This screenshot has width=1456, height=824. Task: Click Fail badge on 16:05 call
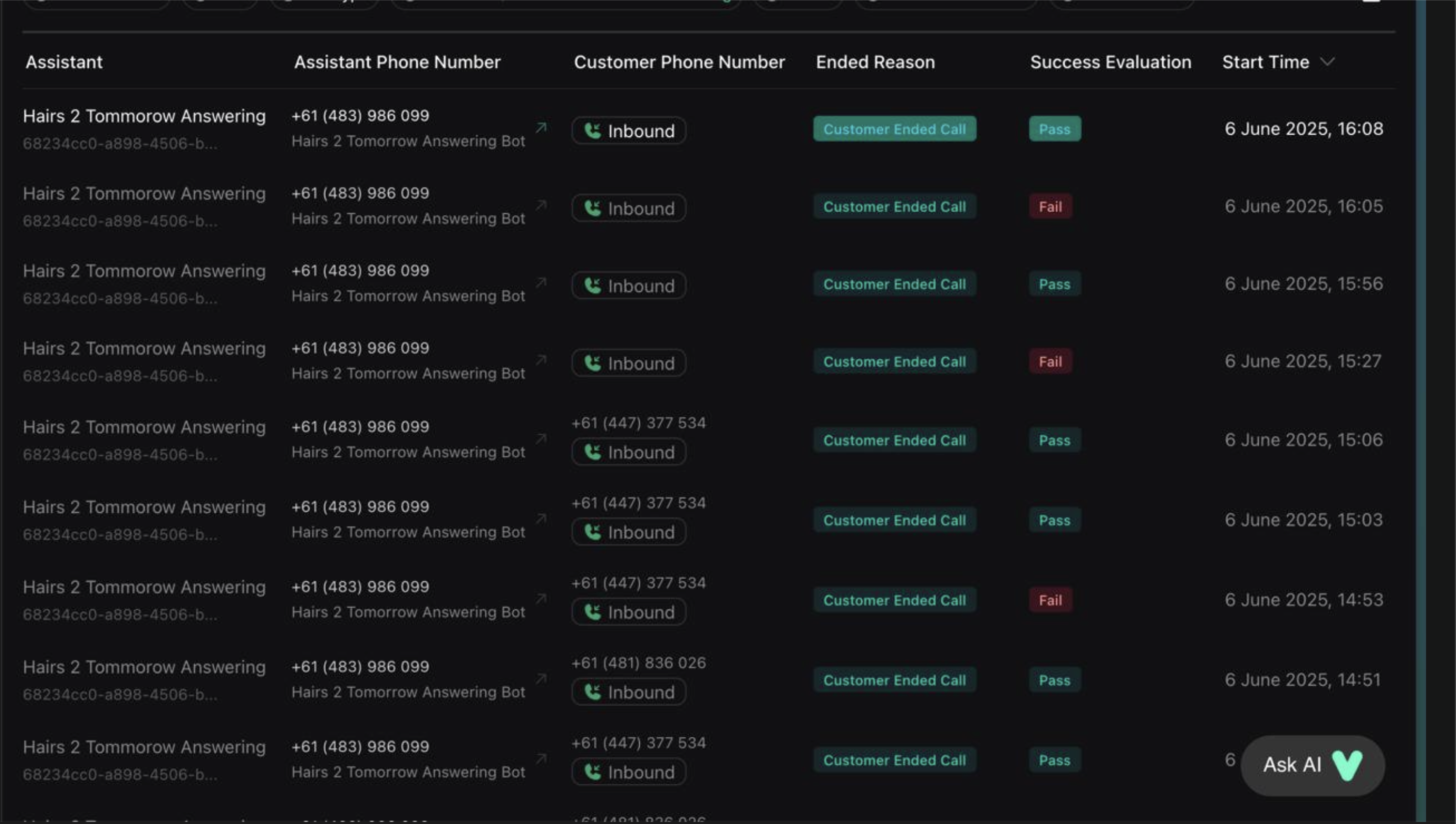click(1050, 207)
